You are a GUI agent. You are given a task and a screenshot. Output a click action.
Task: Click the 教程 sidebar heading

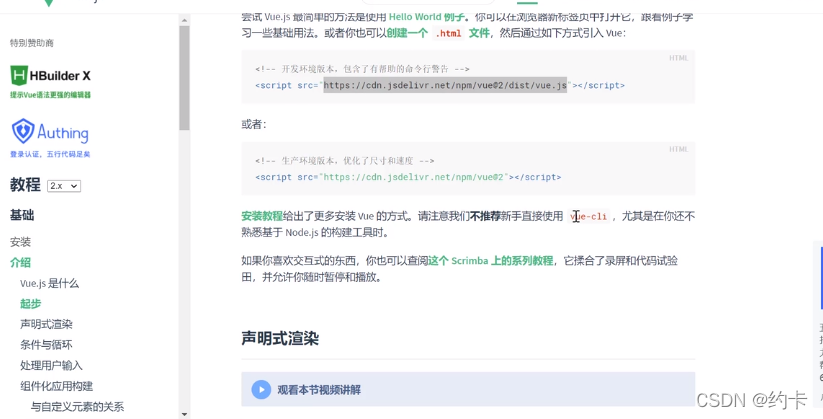[x=25, y=185]
